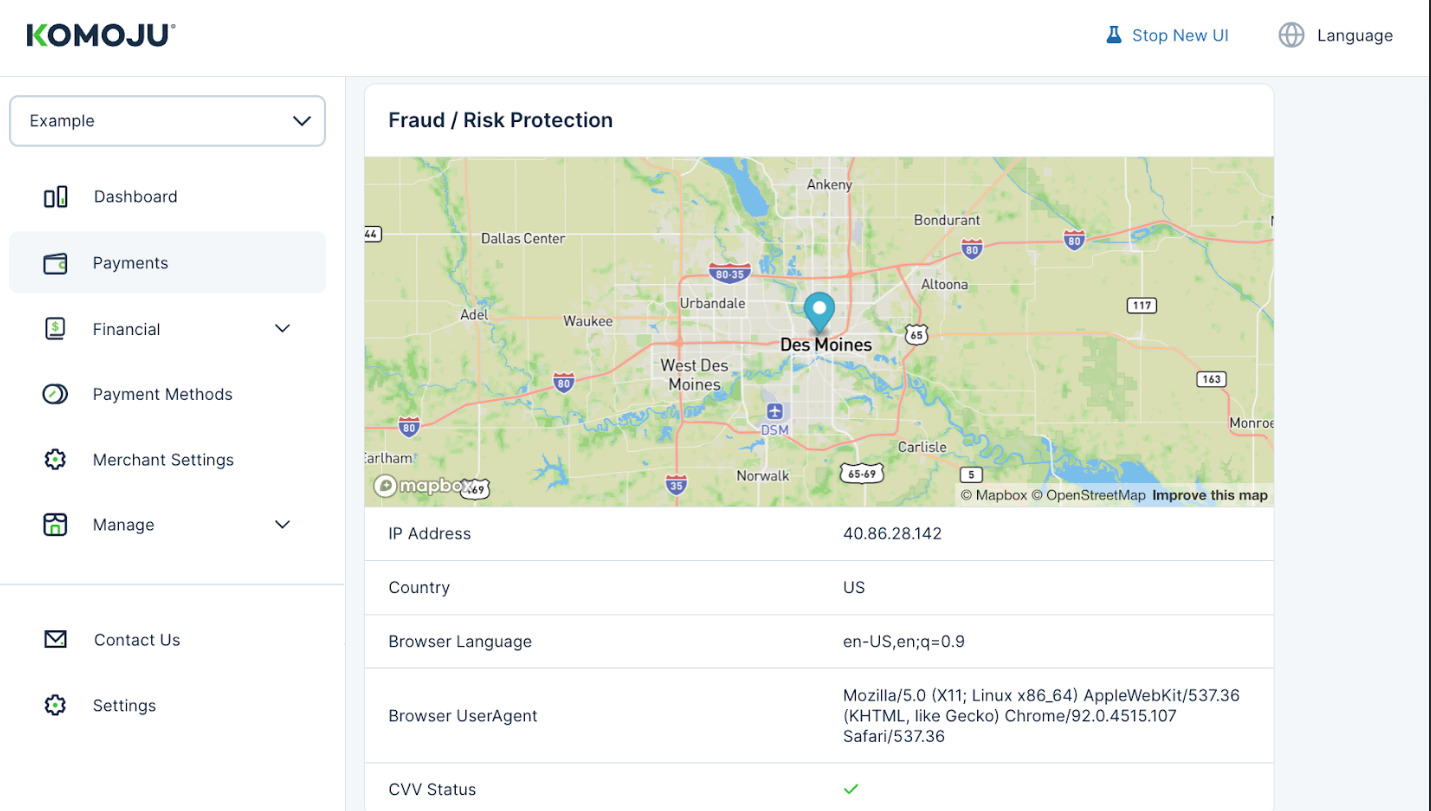Click the Improve this map link
1431x811 pixels.
(x=1209, y=495)
